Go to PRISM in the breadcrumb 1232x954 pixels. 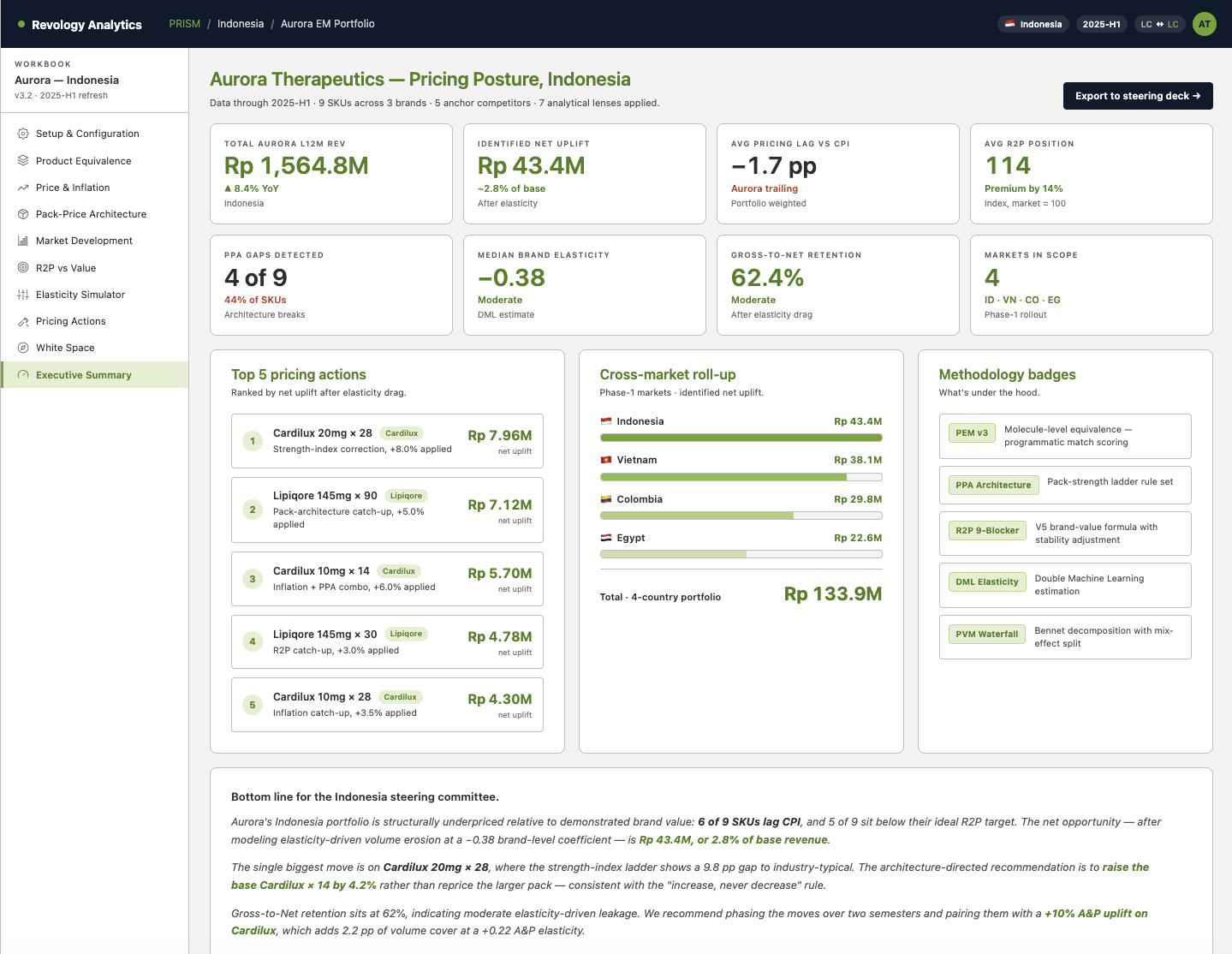coord(184,24)
